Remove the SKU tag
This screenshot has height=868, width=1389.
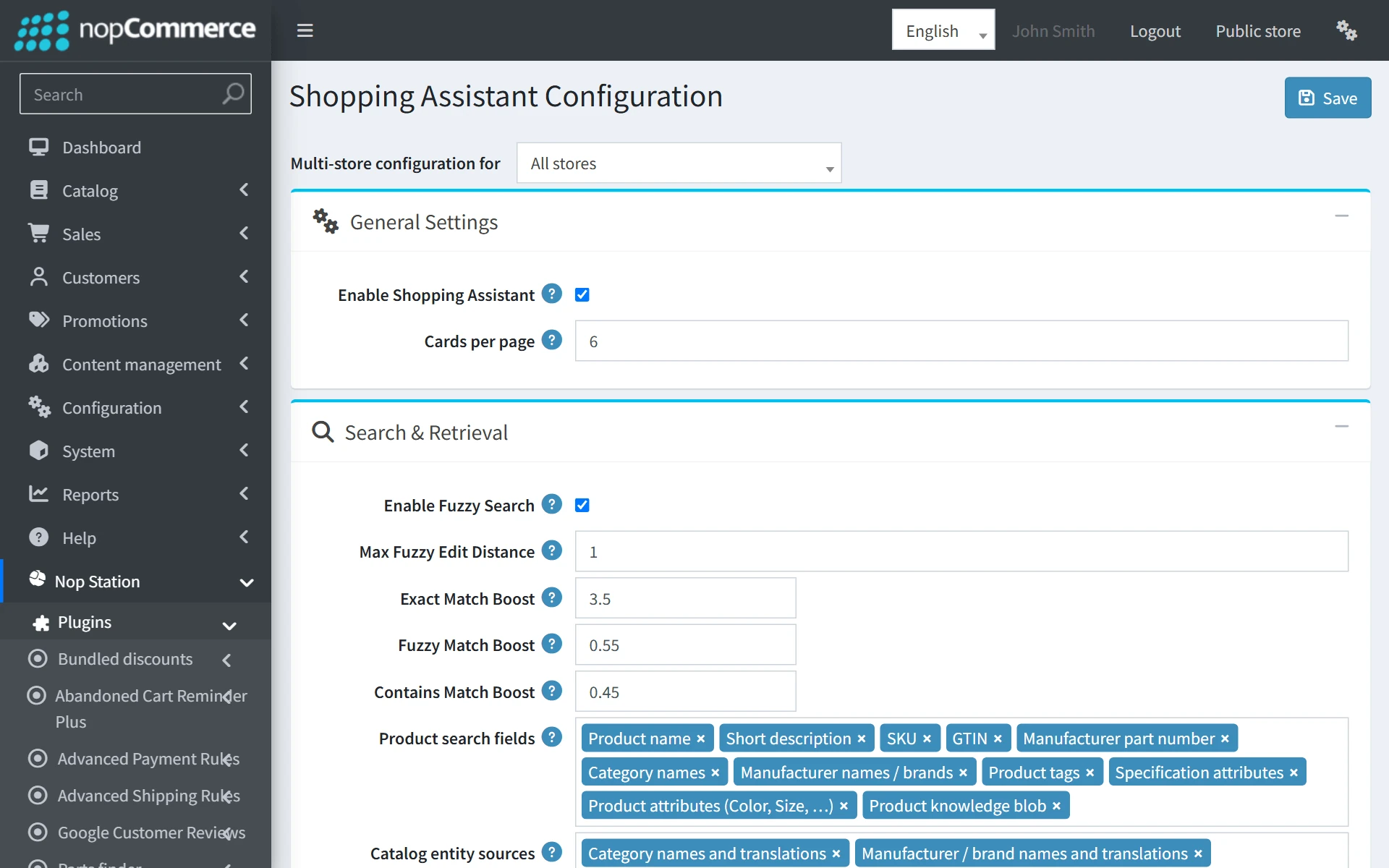click(927, 739)
